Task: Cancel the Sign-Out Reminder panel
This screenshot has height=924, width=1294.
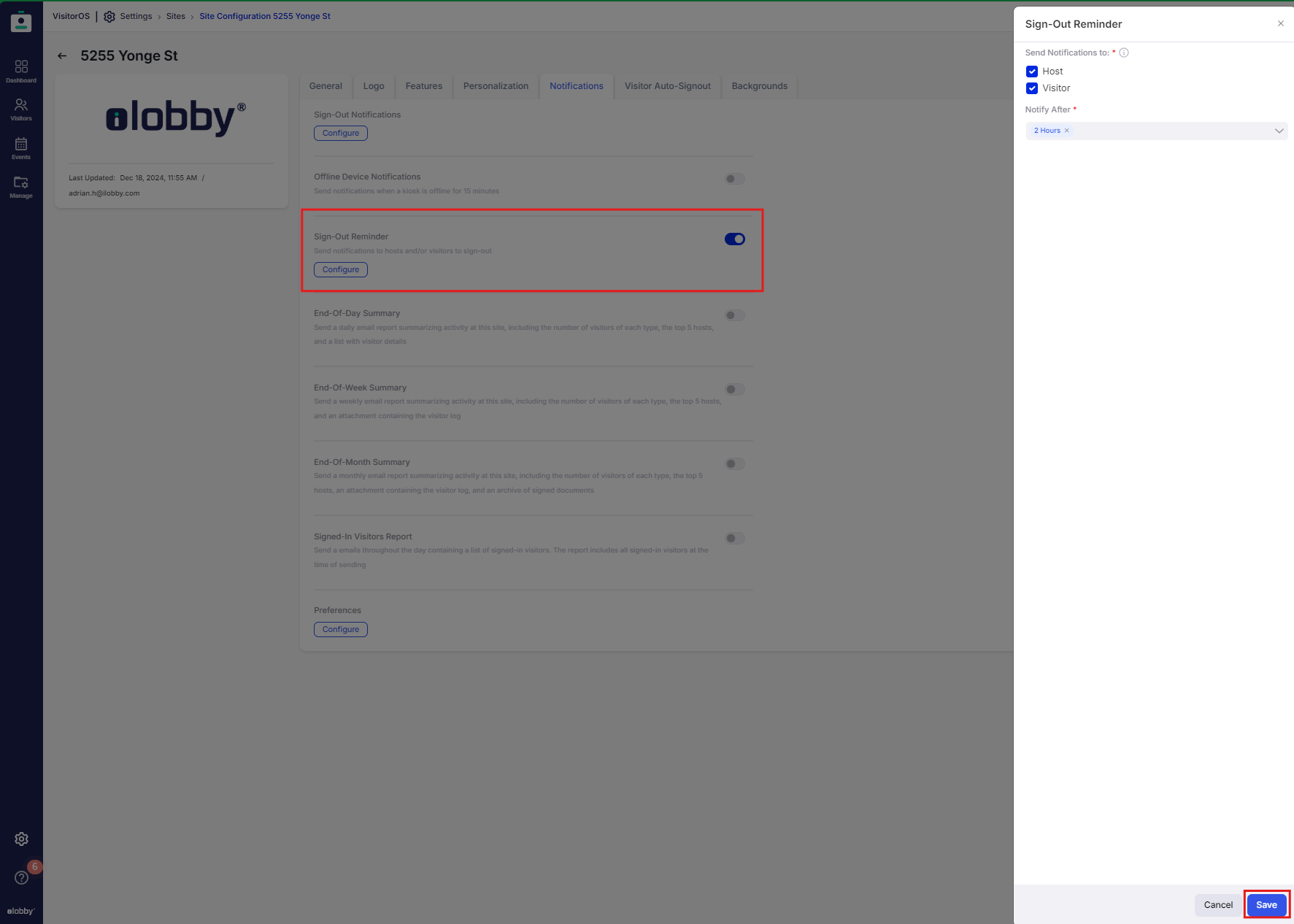Action: click(x=1218, y=905)
